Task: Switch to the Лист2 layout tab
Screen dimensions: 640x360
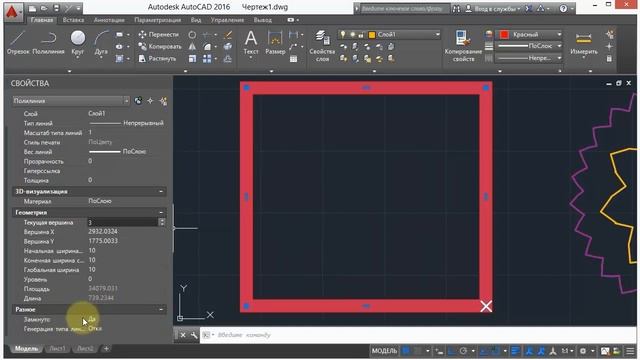Action: pyautogui.click(x=85, y=349)
